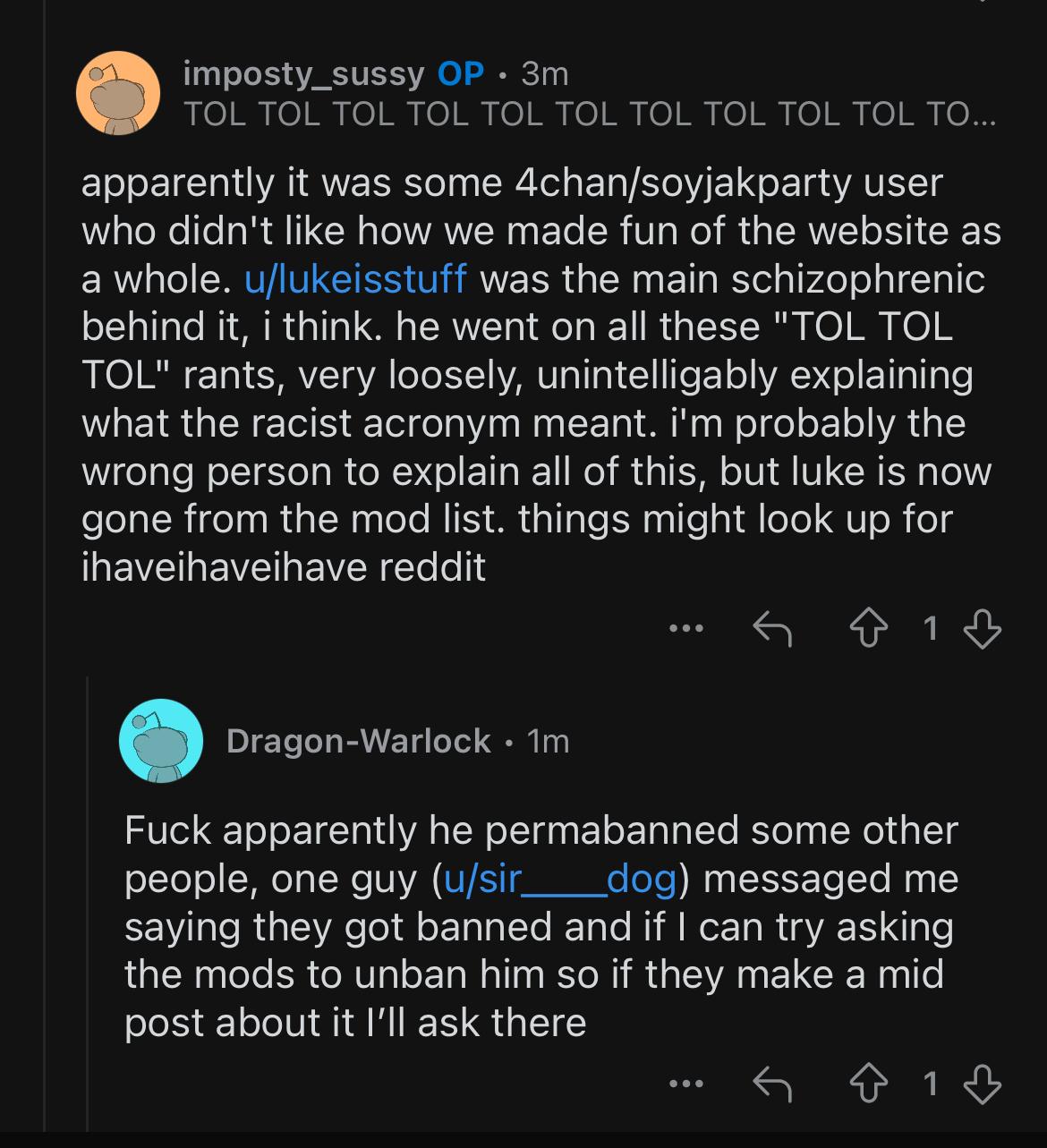1047x1148 pixels.
Task: Tap Dragon-Warlock's cyan avatar
Action: click(161, 741)
